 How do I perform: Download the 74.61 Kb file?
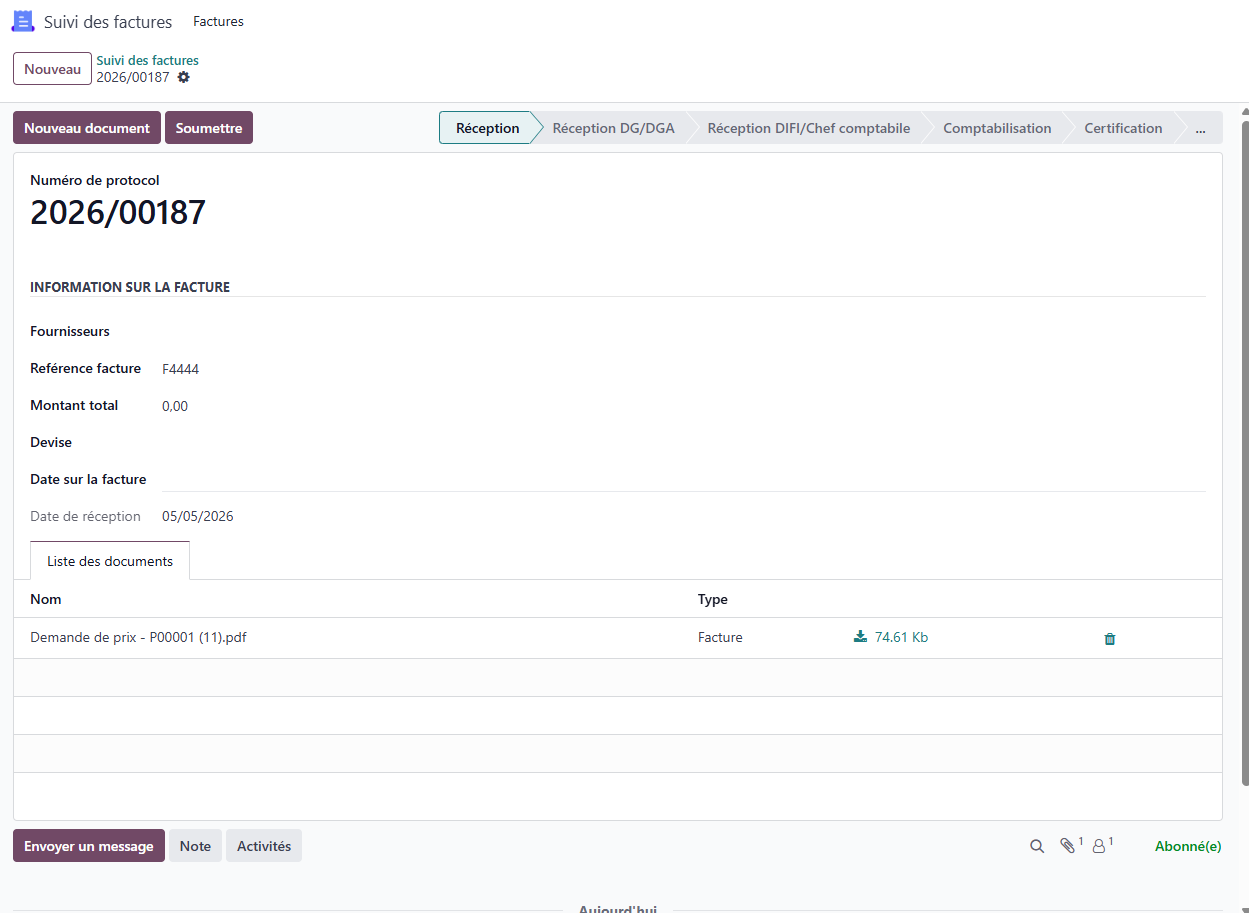pyautogui.click(x=890, y=637)
